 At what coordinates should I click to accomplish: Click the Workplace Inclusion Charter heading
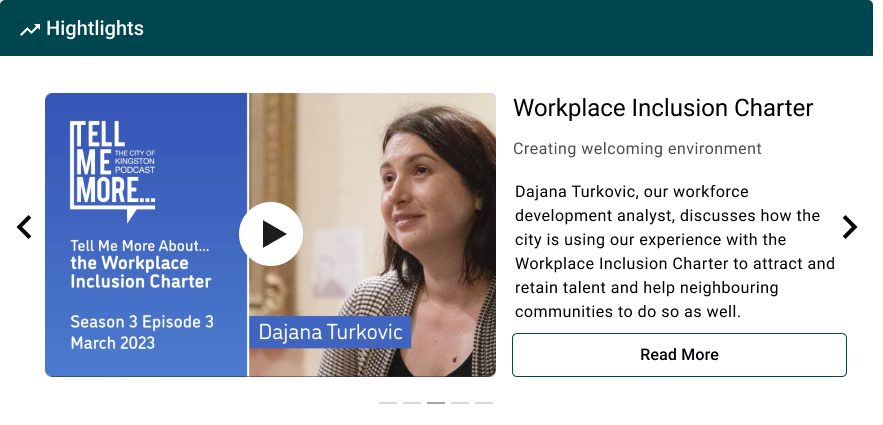(662, 108)
